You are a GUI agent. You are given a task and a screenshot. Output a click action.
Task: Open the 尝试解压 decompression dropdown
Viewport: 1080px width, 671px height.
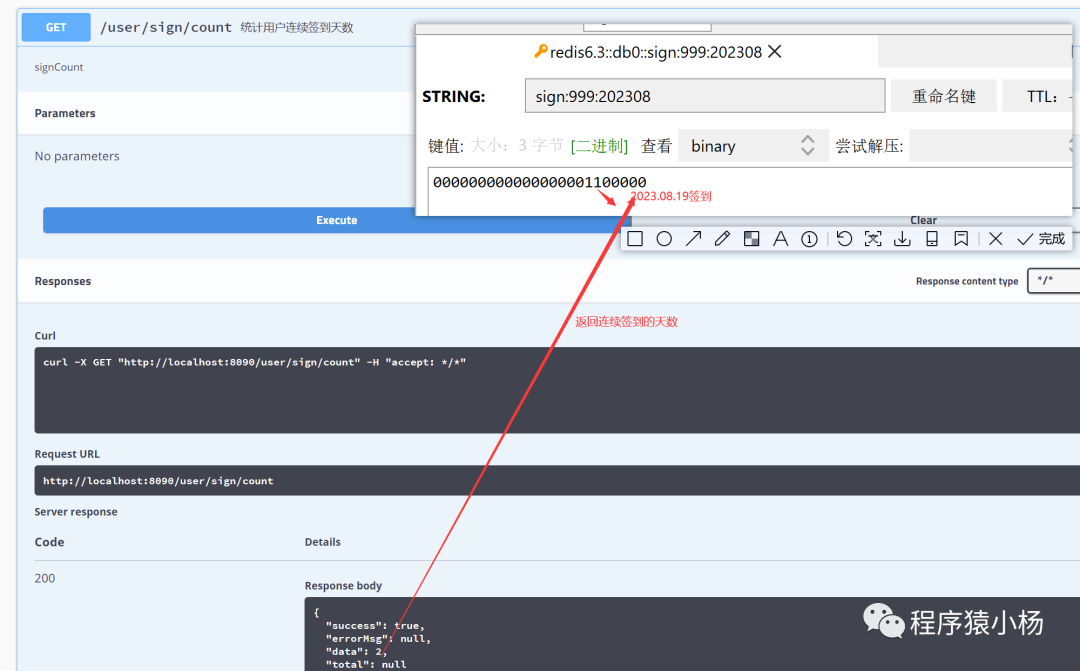990,146
